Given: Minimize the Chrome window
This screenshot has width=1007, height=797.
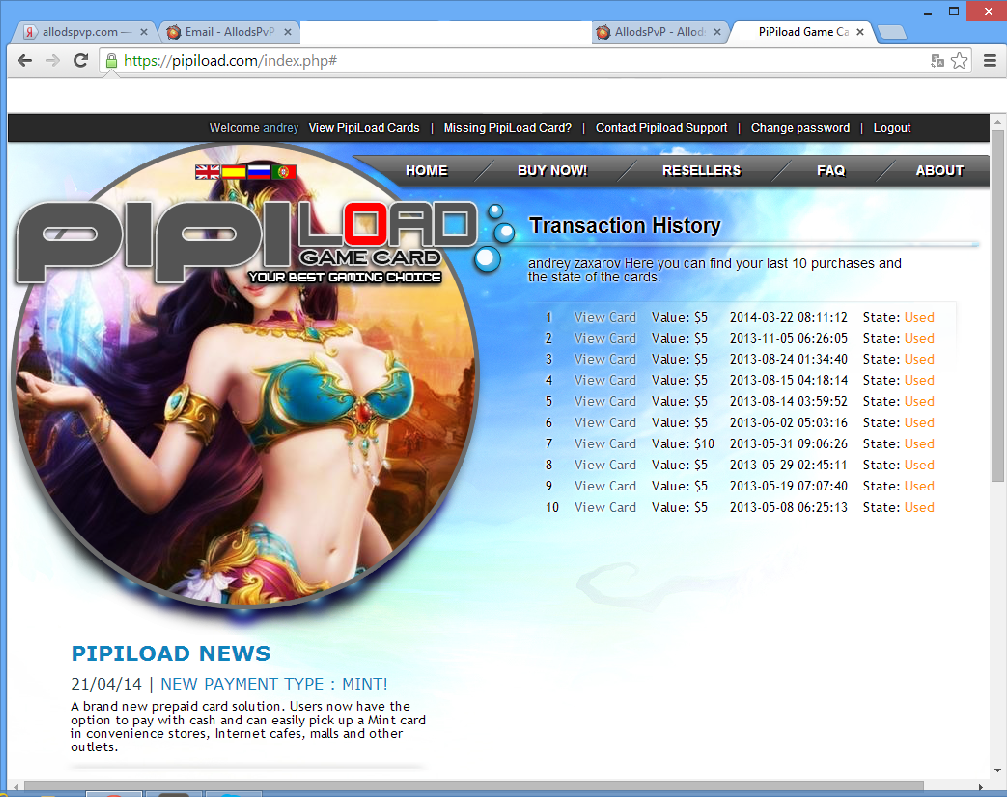Looking at the screenshot, I should pyautogui.click(x=928, y=12).
